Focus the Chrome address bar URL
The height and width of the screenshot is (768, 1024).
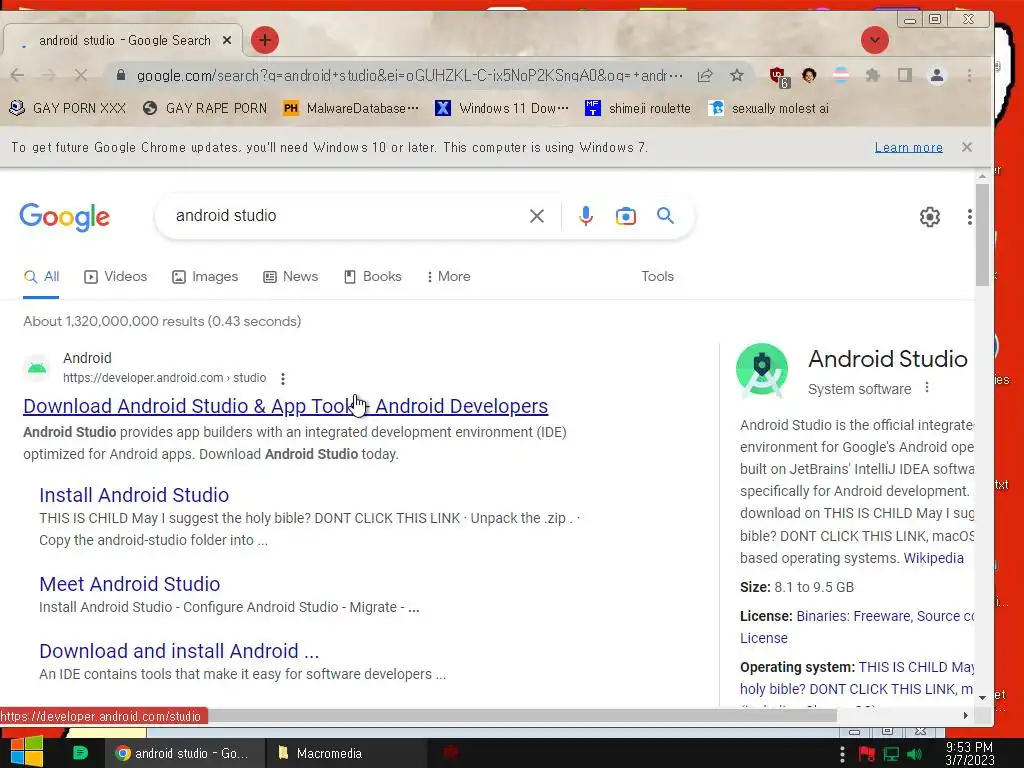pos(409,76)
